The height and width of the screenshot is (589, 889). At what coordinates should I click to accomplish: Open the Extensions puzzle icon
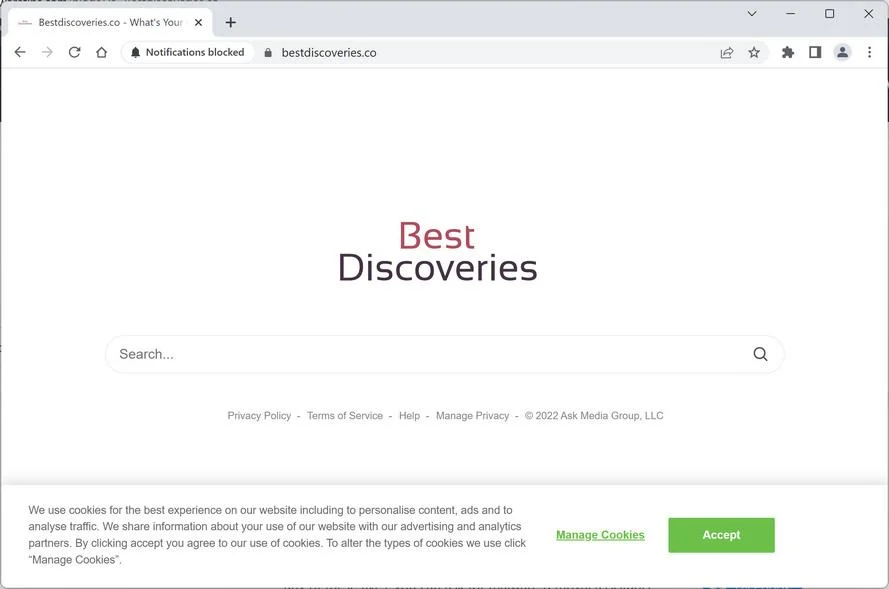[788, 53]
